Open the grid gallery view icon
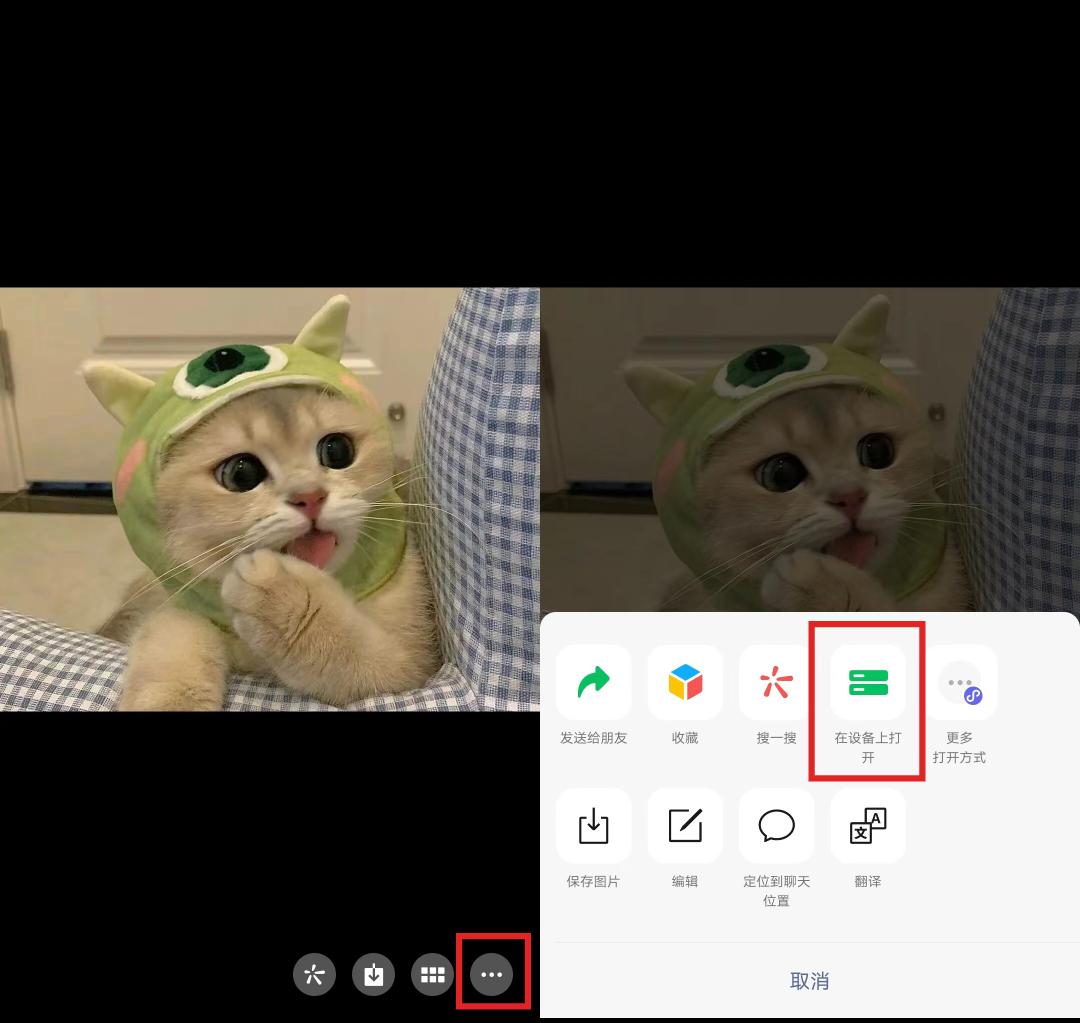 coord(433,974)
